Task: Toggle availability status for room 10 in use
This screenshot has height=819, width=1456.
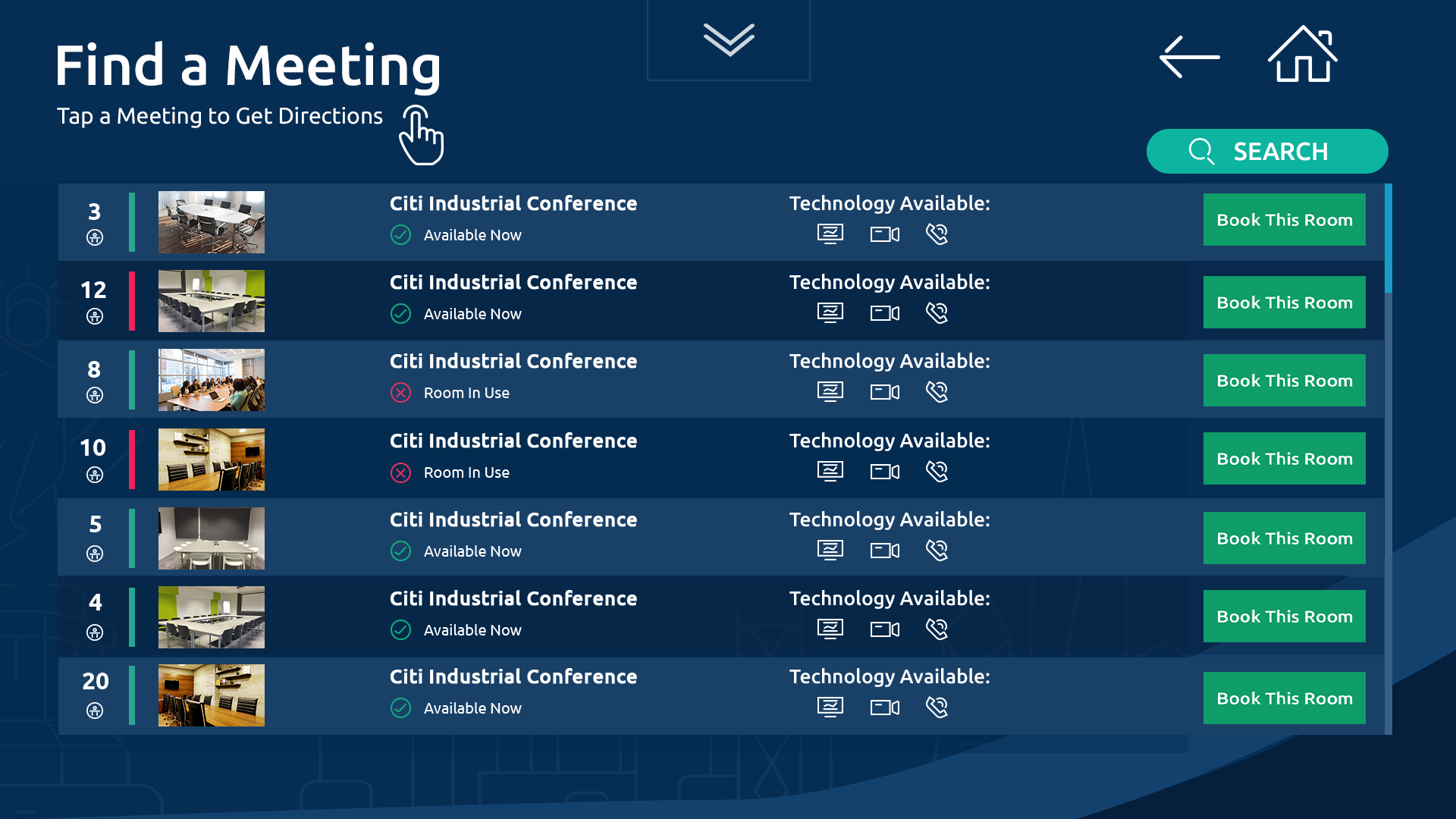Action: click(x=399, y=471)
